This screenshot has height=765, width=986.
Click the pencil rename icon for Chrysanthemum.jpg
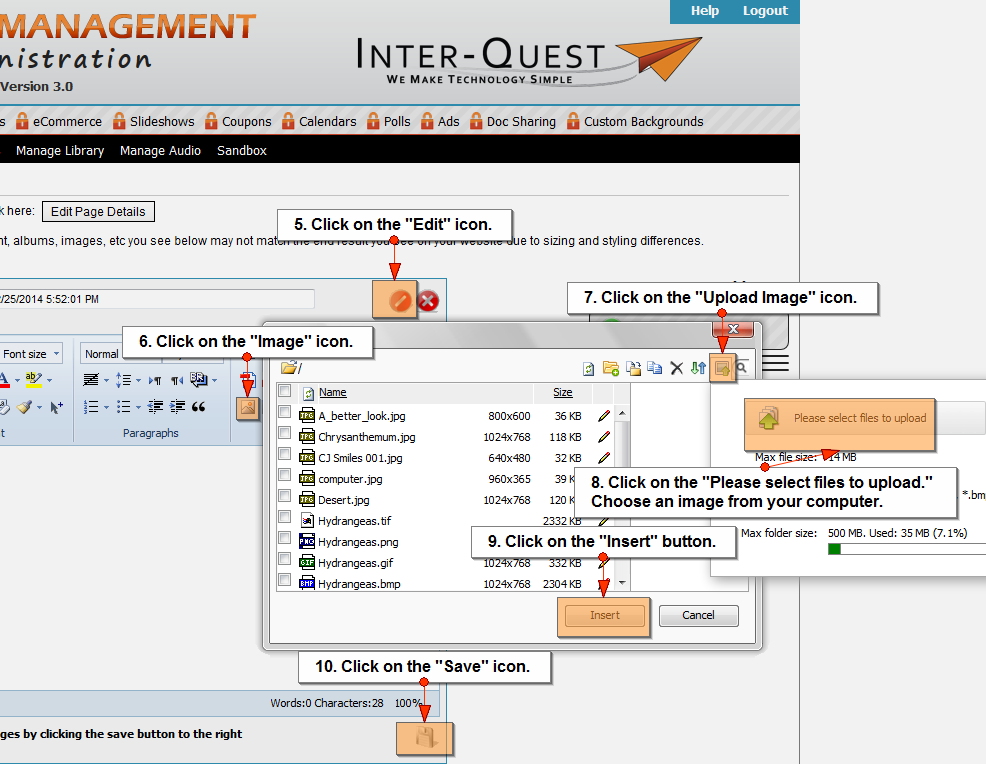tap(604, 437)
